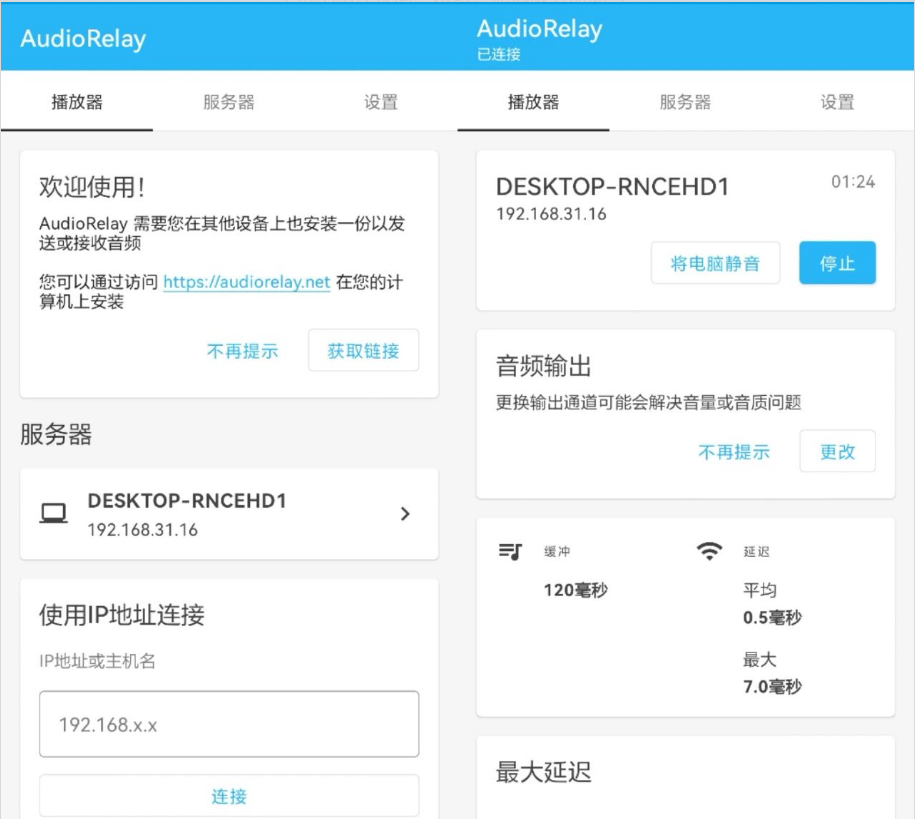Stop playback with the 停止 button
The image size is (915, 819).
(x=837, y=263)
